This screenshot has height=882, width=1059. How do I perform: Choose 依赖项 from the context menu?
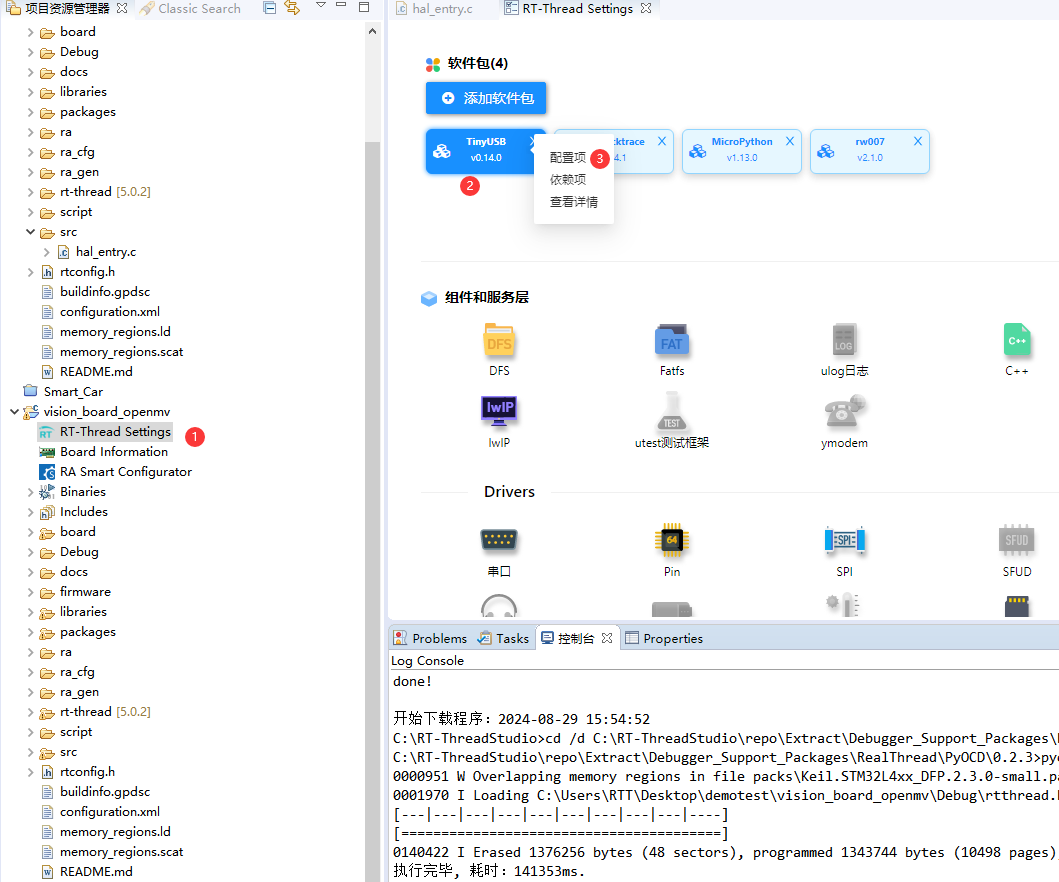pyautogui.click(x=568, y=180)
